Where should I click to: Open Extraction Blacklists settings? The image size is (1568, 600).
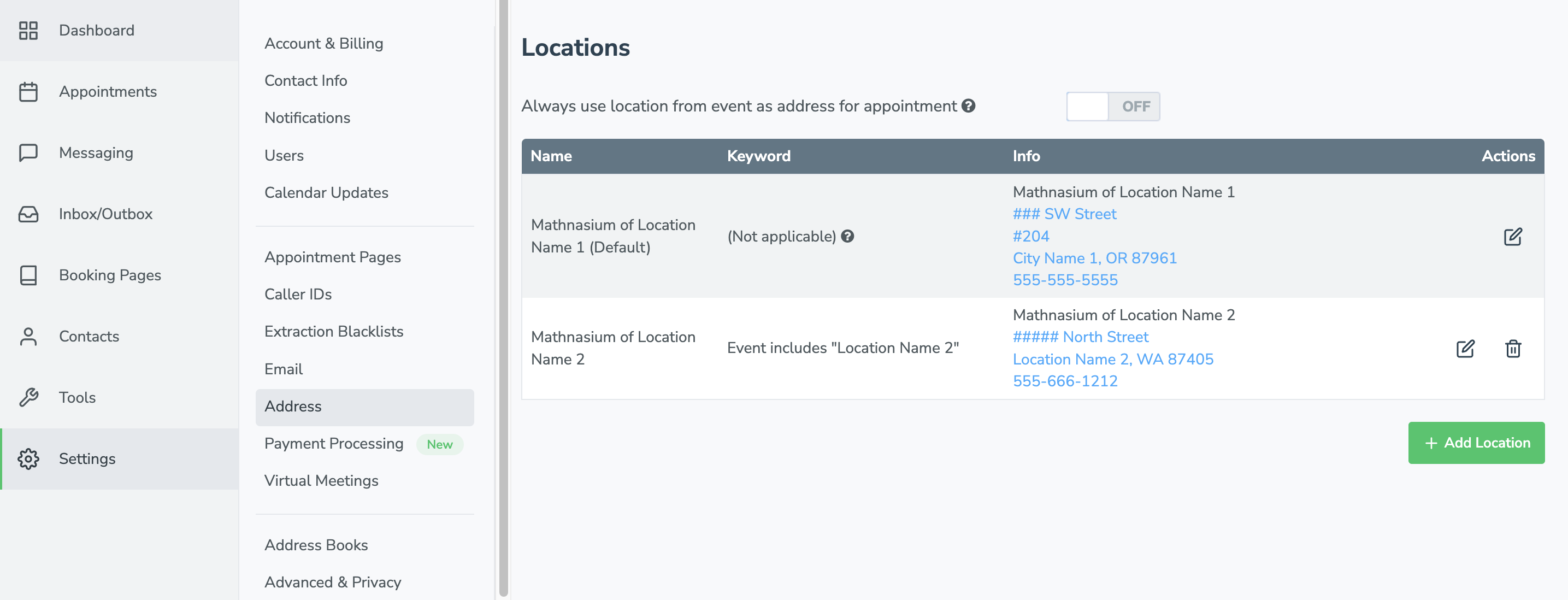click(x=334, y=331)
